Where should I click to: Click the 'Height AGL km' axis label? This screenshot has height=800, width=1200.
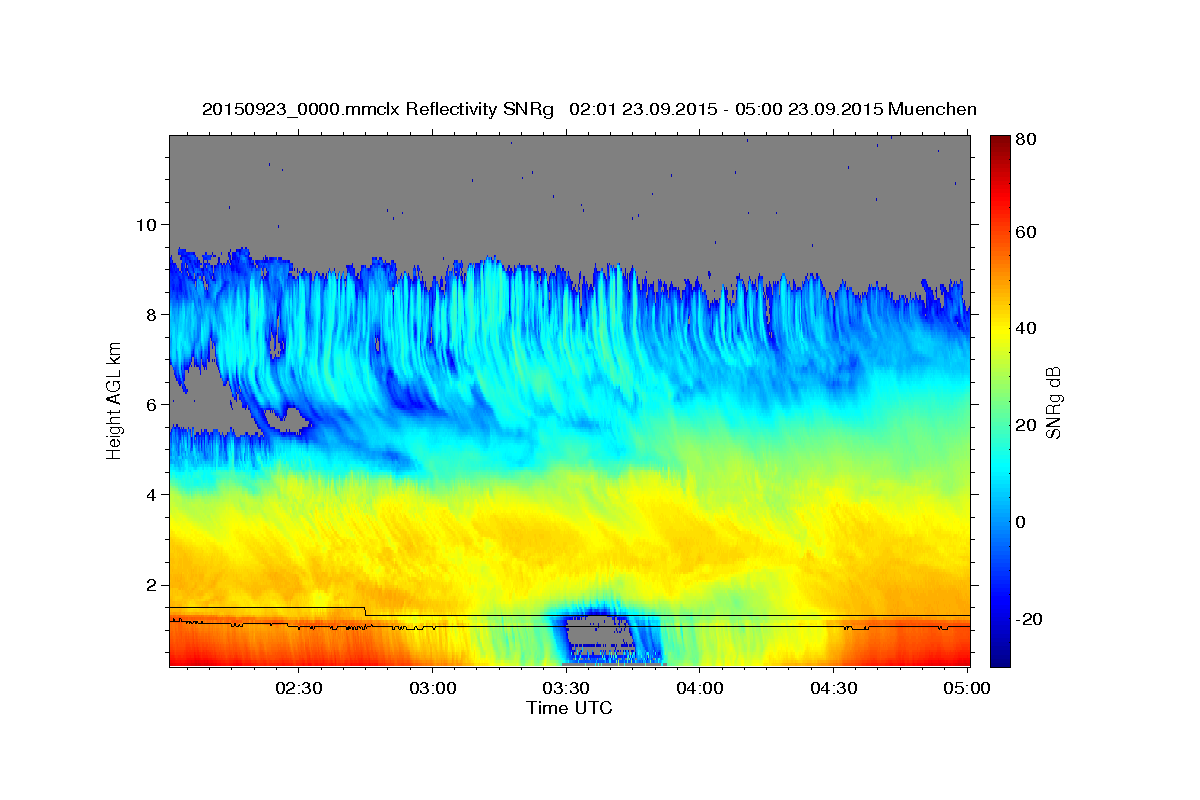[x=114, y=400]
